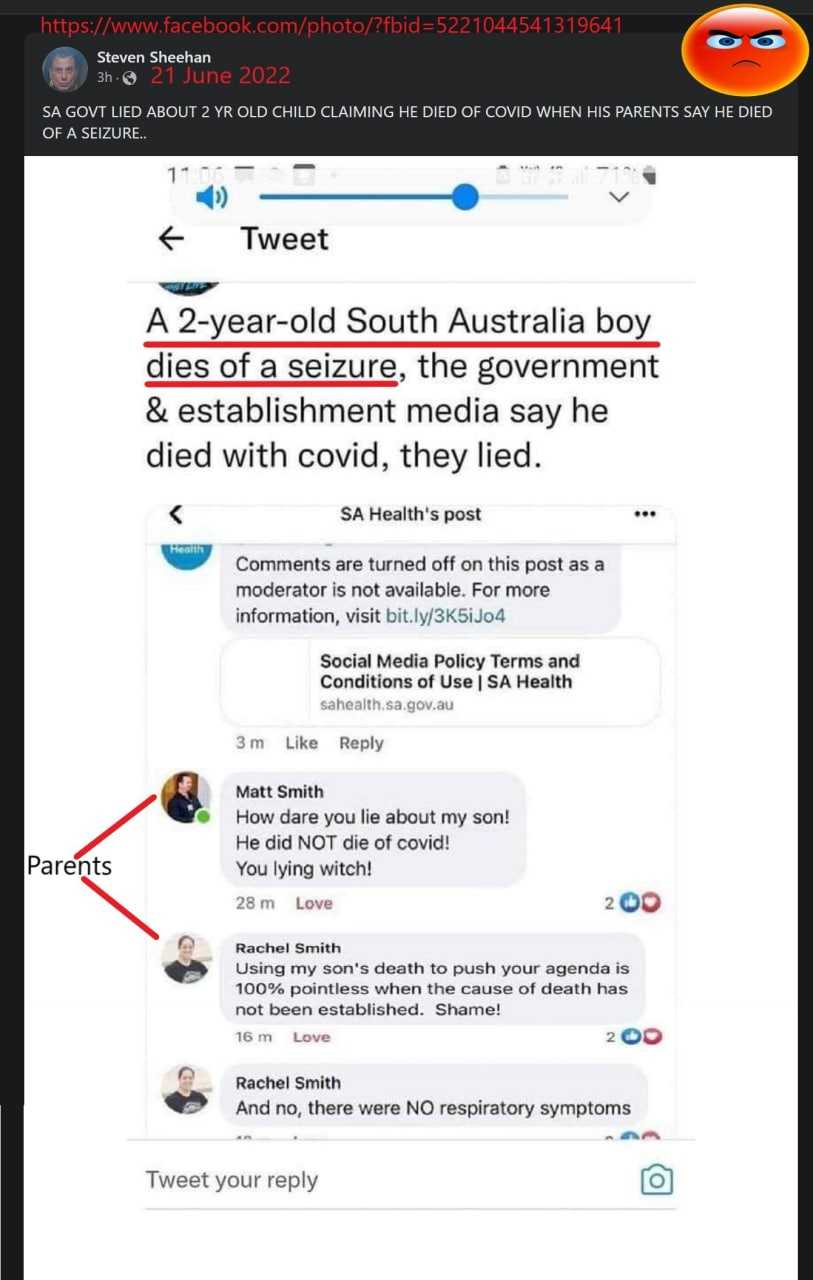Click the back chevron in the SA Health's post header
This screenshot has height=1280, width=813.
point(176,514)
